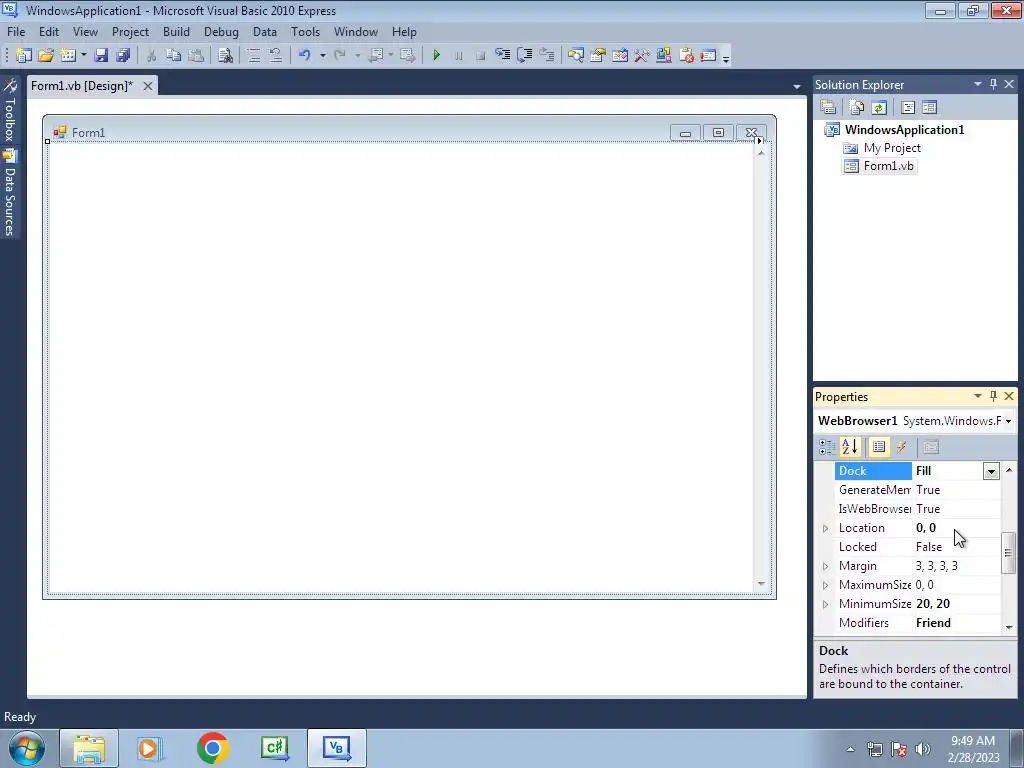Expand the MinimumSize property

[x=825, y=604]
